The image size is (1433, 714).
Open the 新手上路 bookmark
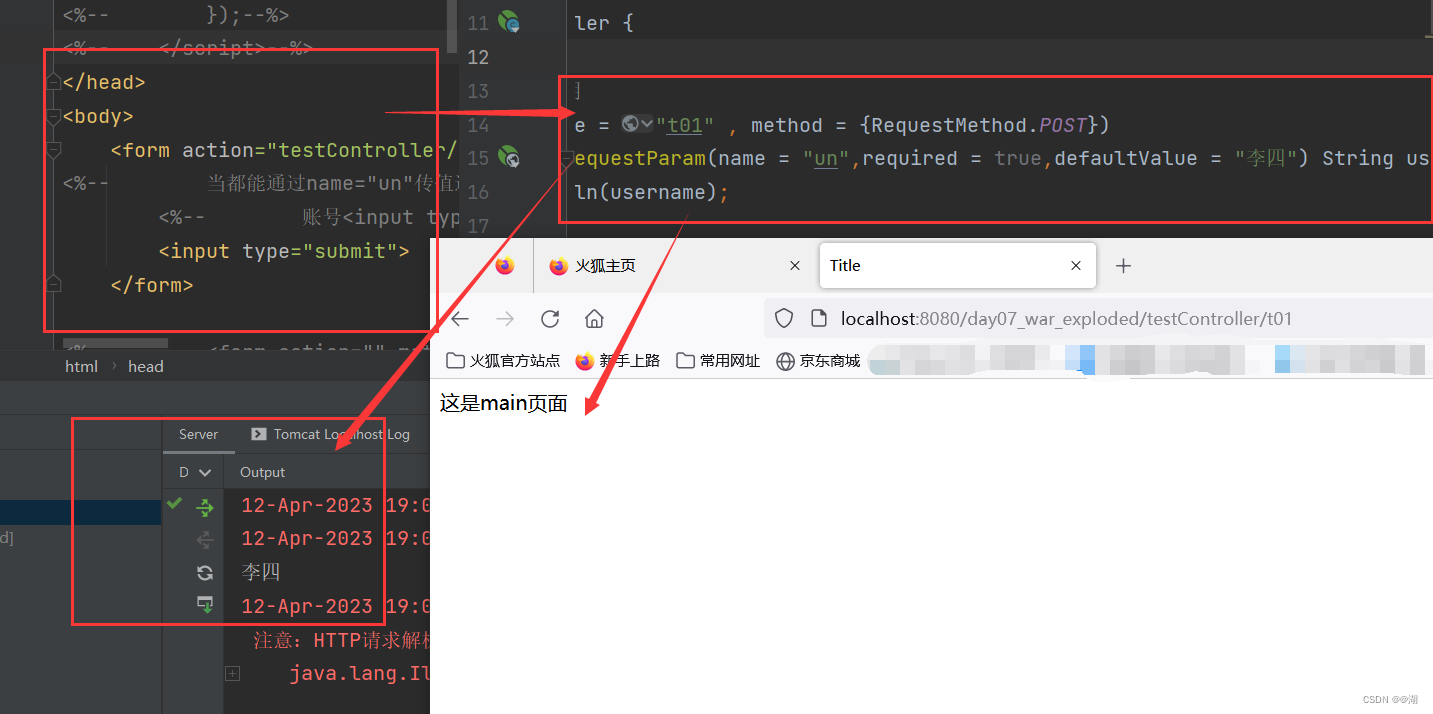pyautogui.click(x=618, y=361)
